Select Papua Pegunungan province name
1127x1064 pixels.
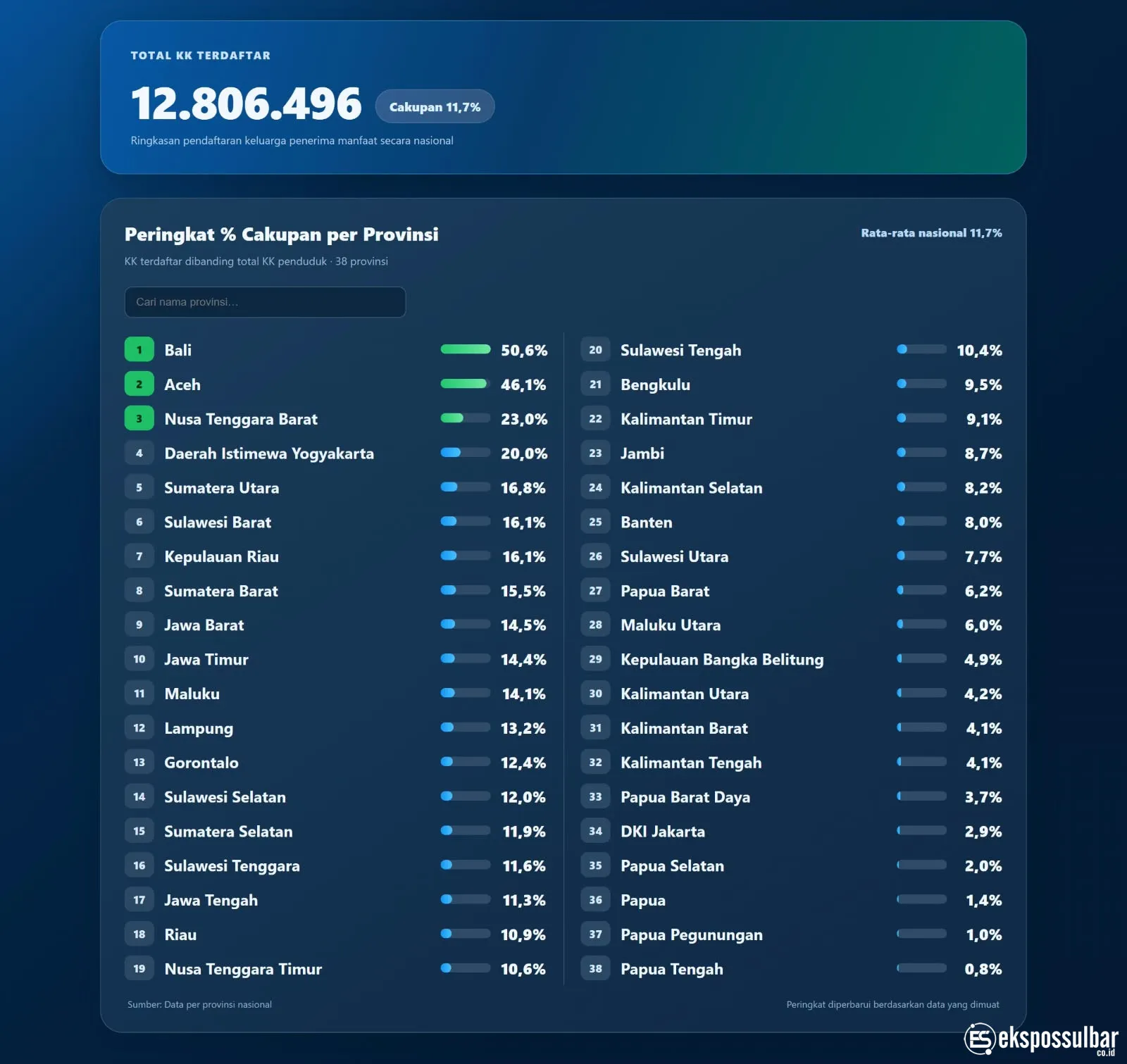pyautogui.click(x=692, y=935)
